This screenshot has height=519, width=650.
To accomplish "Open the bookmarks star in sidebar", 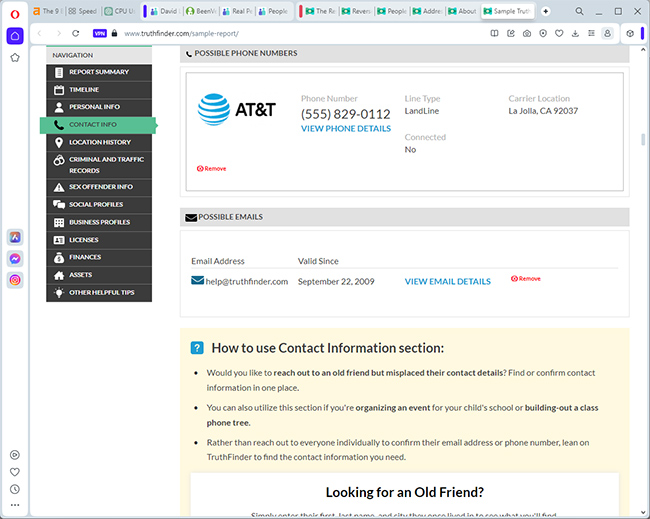I will [15, 58].
